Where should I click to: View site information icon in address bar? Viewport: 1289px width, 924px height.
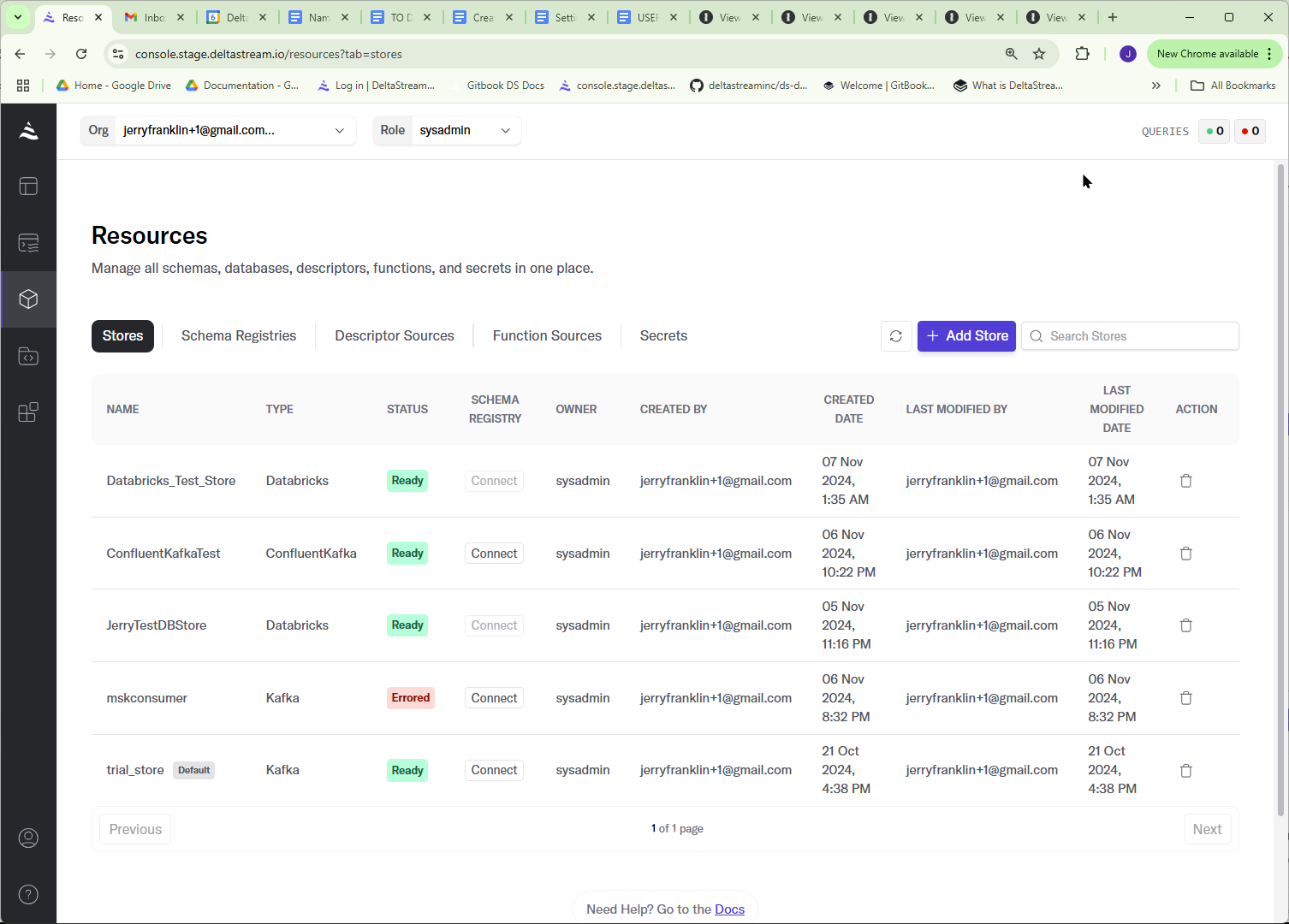[118, 54]
